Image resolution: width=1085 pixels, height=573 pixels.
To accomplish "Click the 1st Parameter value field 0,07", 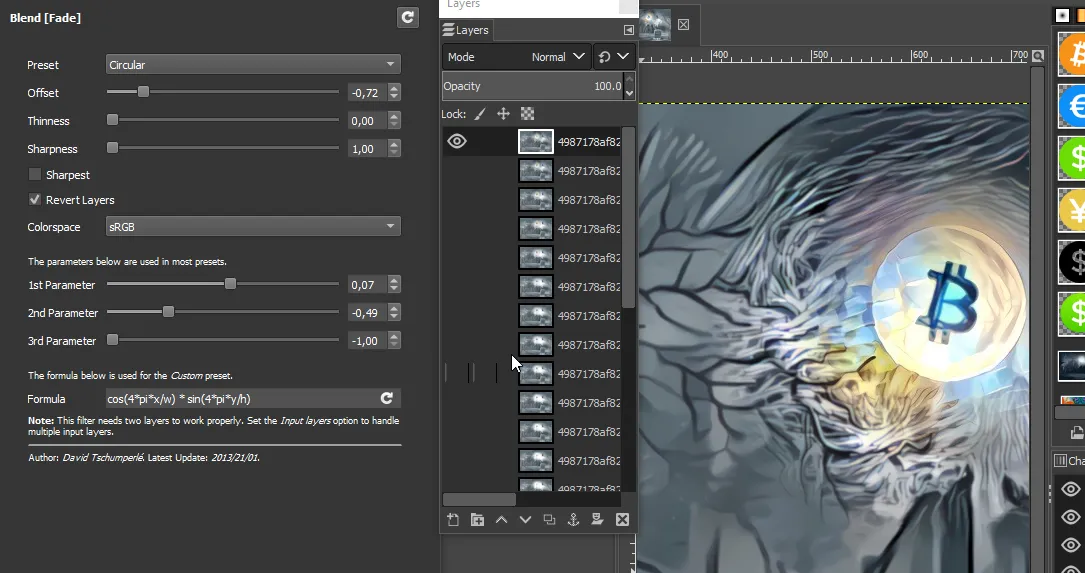I will [367, 284].
